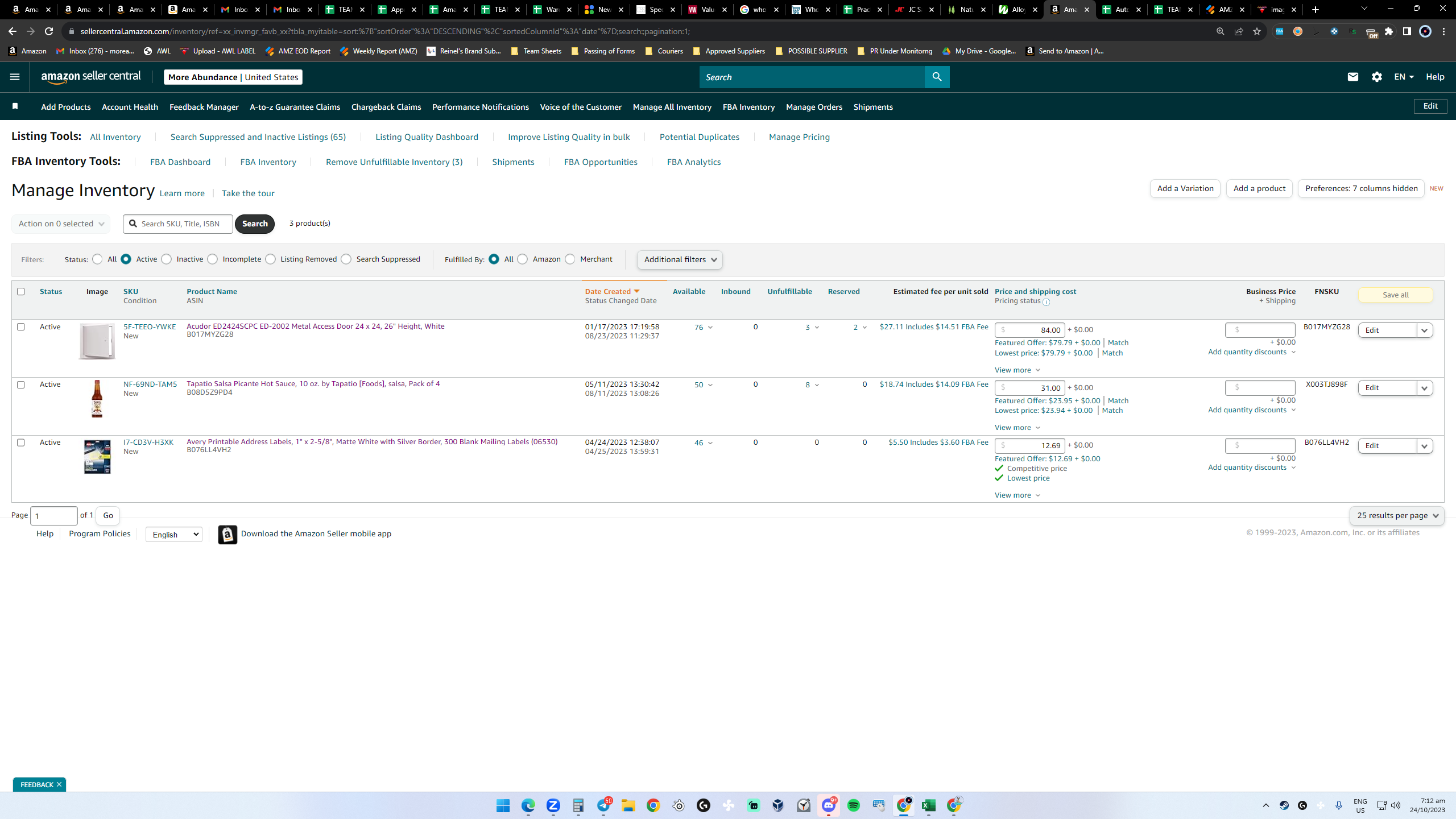Click pricing status info icon
This screenshot has height=819, width=1456.
pos(1046,301)
